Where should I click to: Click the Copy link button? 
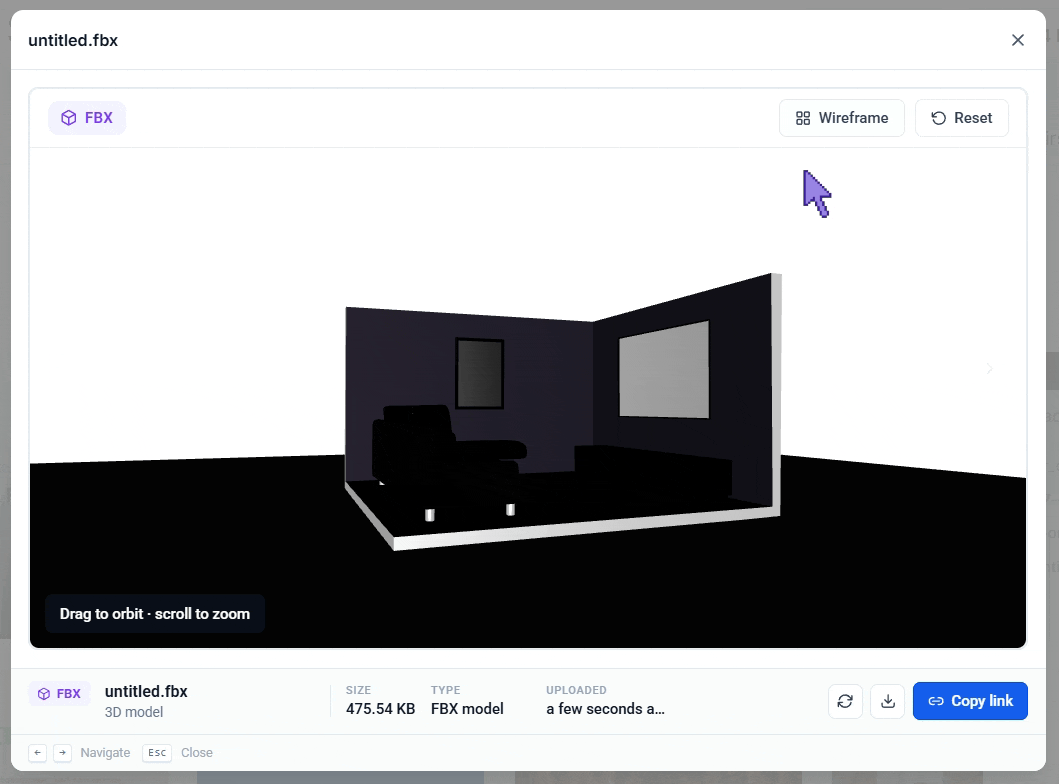[970, 701]
